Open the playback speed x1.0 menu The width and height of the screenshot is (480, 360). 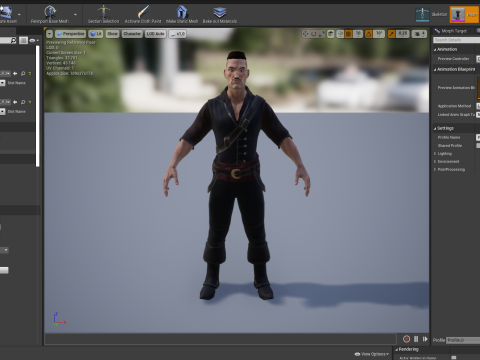tap(177, 34)
